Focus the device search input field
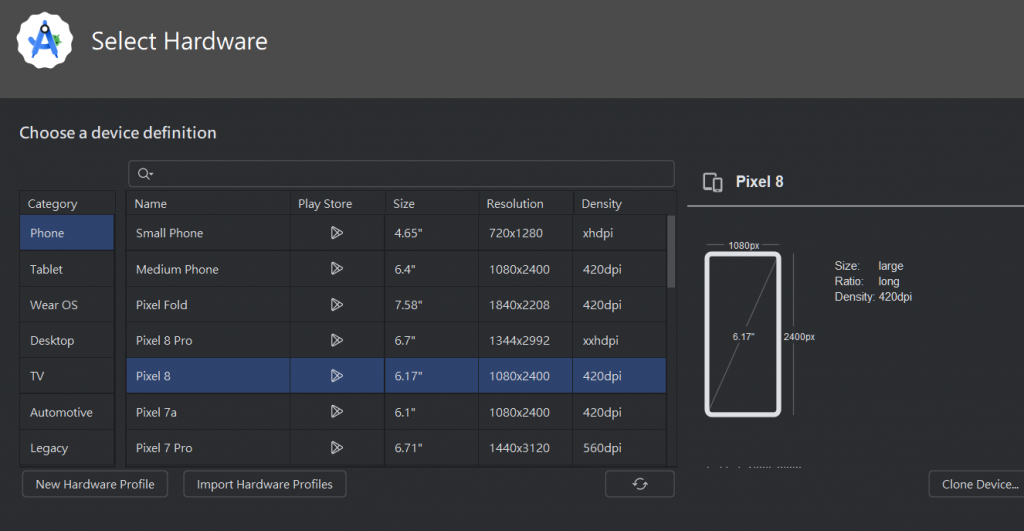 pyautogui.click(x=410, y=174)
